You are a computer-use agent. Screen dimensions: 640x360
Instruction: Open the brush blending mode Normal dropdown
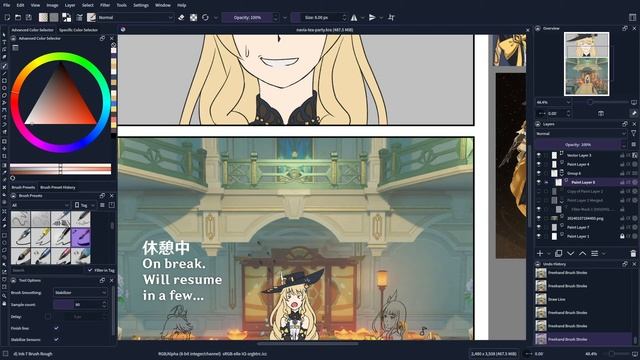(136, 18)
